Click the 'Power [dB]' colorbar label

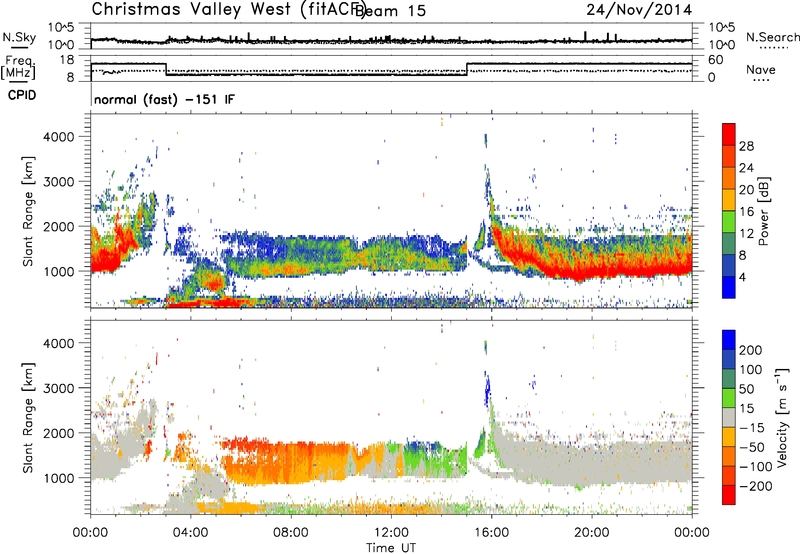763,211
